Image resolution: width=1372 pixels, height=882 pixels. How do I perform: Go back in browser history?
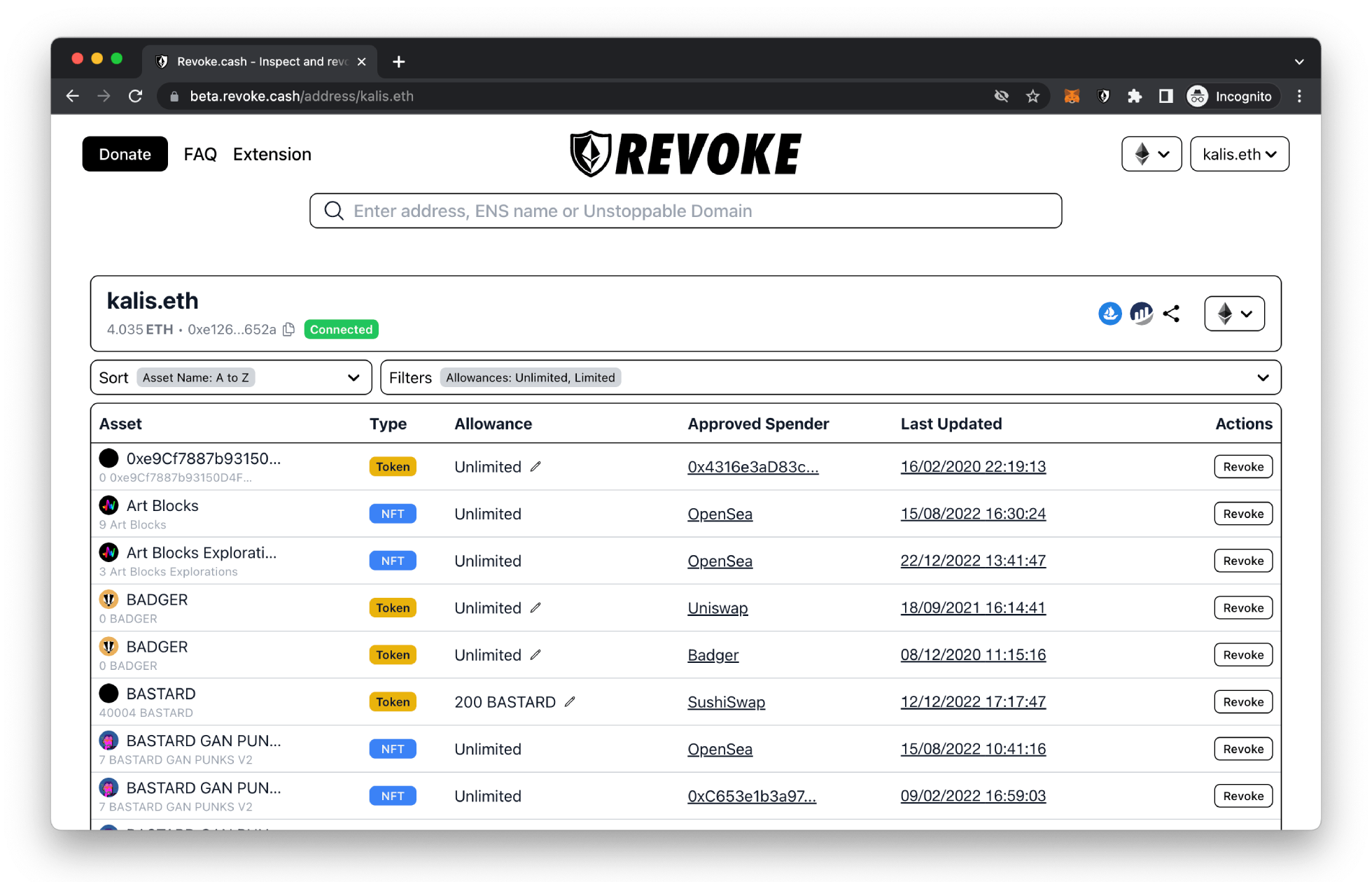click(x=73, y=96)
